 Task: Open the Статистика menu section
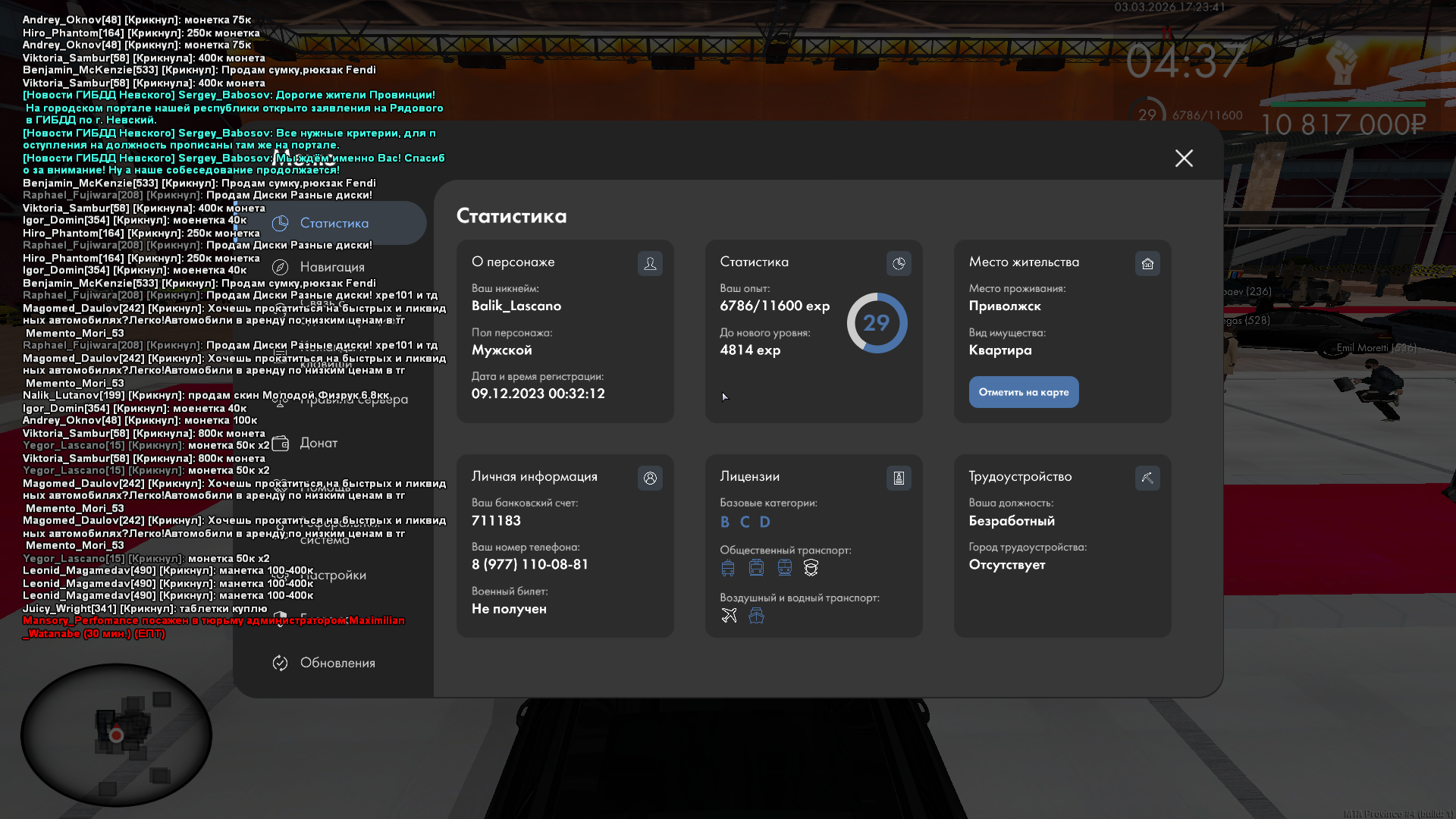(334, 223)
